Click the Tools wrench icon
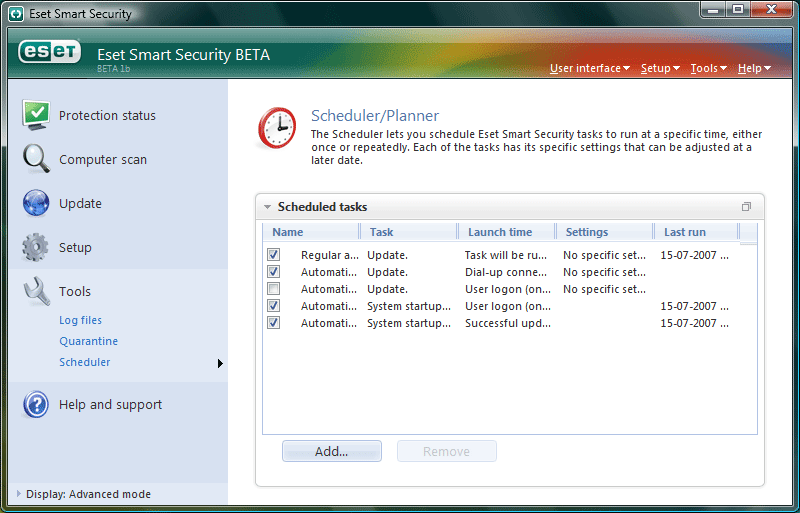 36,291
